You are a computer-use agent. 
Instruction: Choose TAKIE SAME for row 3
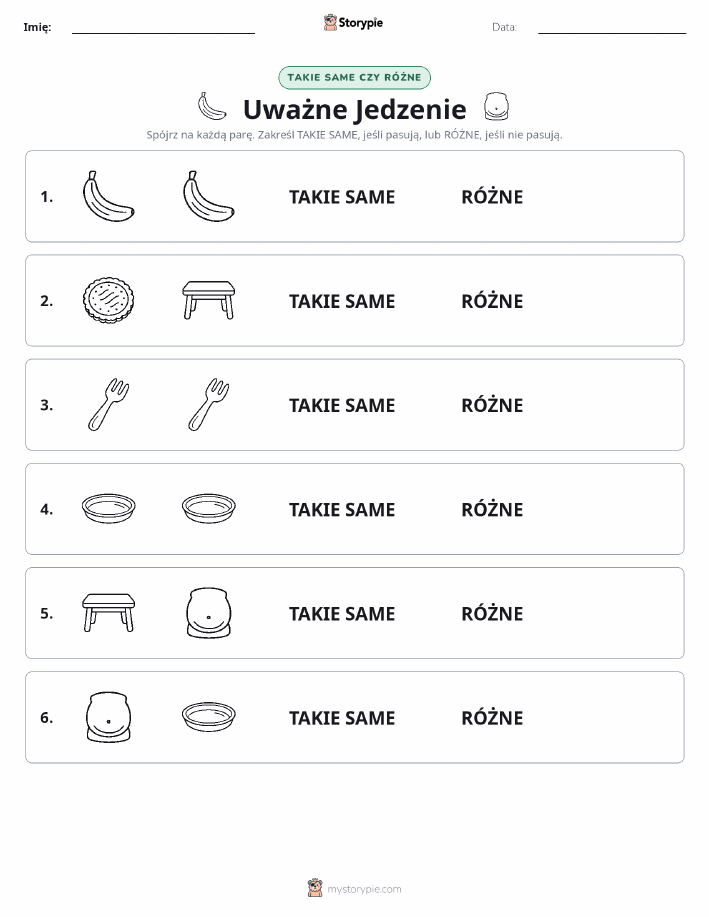coord(342,405)
